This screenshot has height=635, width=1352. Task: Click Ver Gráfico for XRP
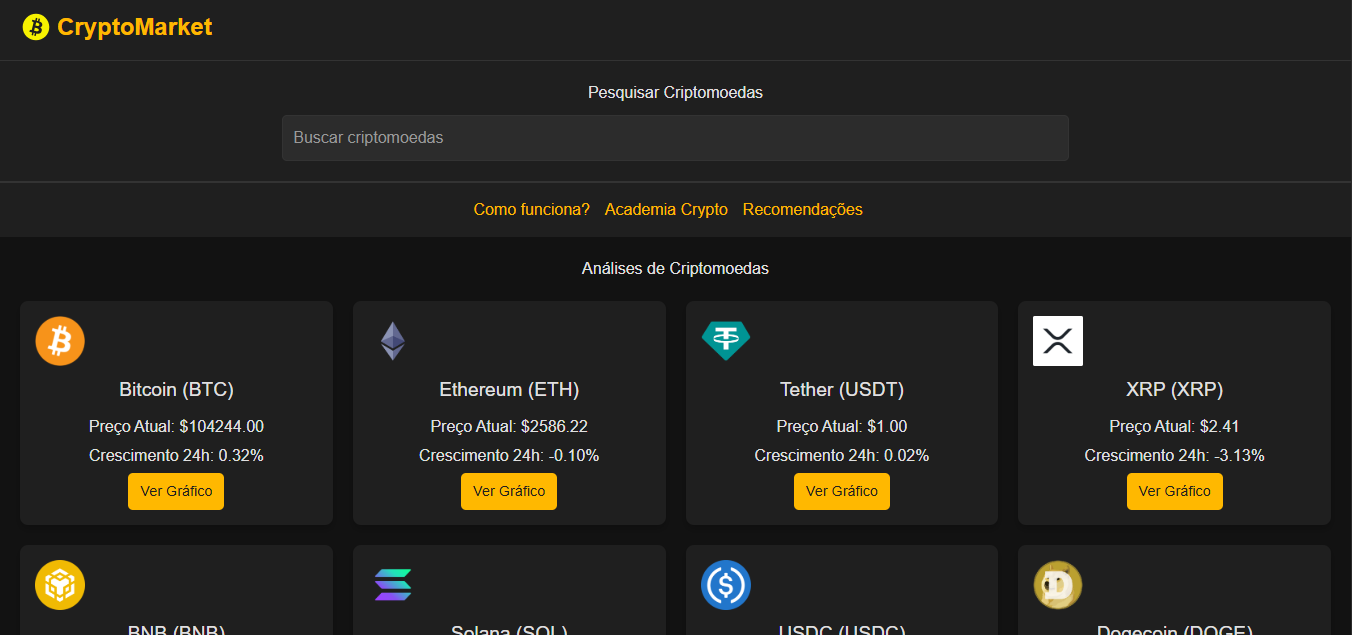click(1174, 491)
